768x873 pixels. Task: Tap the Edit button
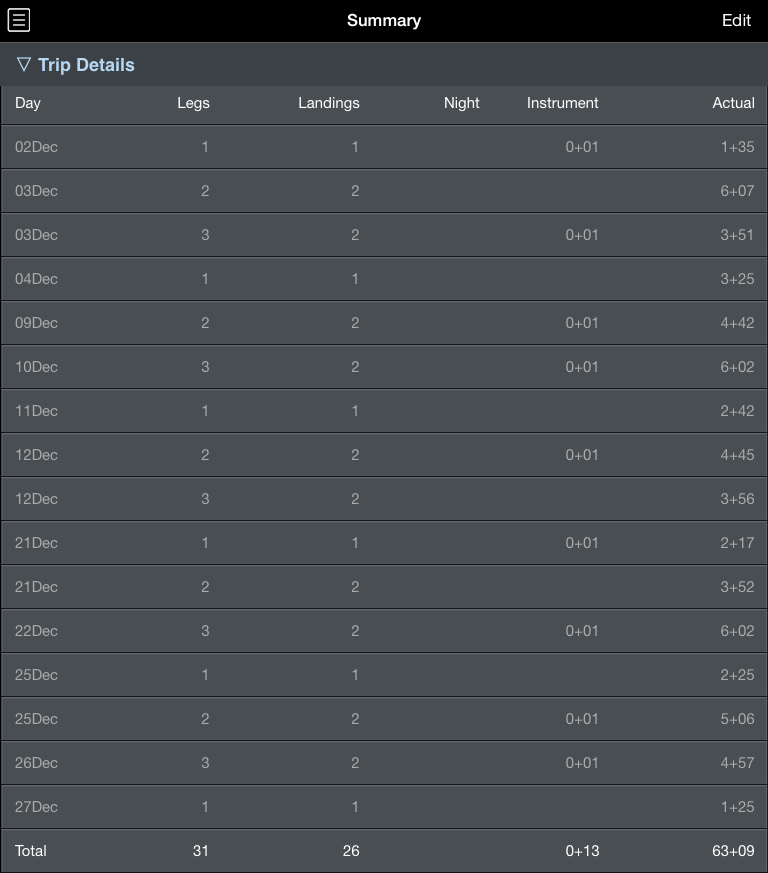(736, 21)
